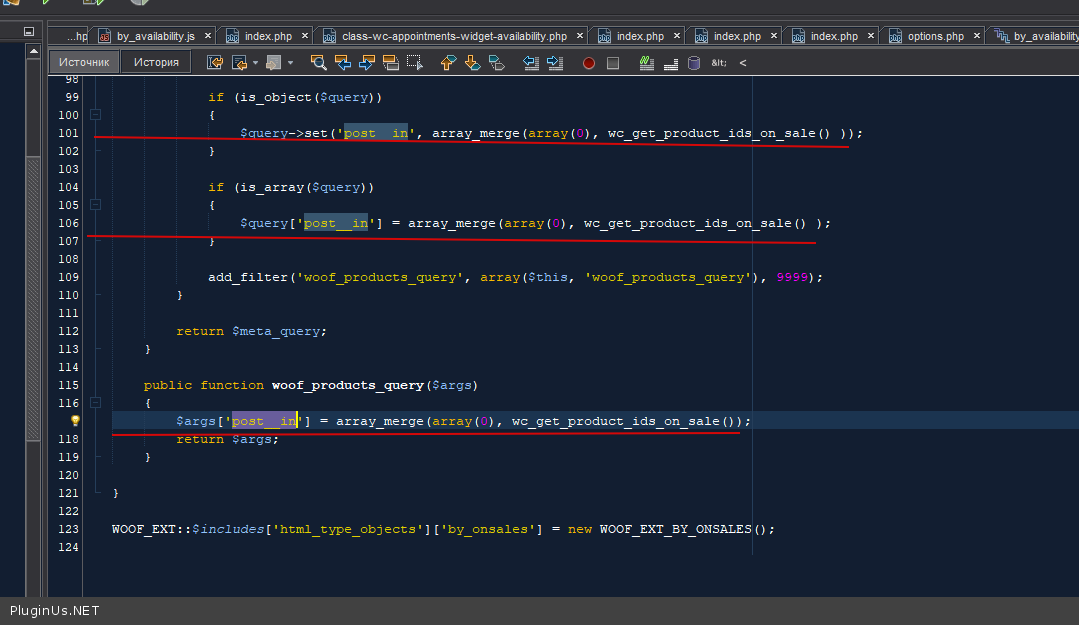The height and width of the screenshot is (625, 1079).
Task: Jump to the last edit location
Action: click(215, 63)
